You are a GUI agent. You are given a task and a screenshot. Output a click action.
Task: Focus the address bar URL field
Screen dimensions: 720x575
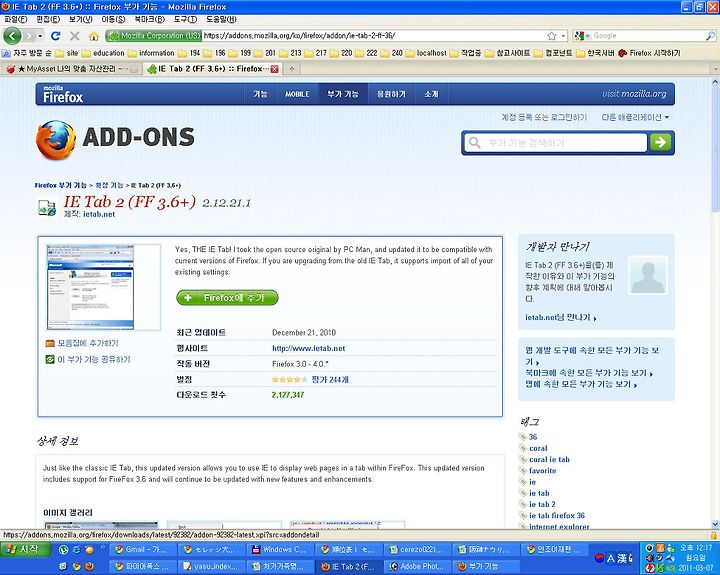(374, 36)
